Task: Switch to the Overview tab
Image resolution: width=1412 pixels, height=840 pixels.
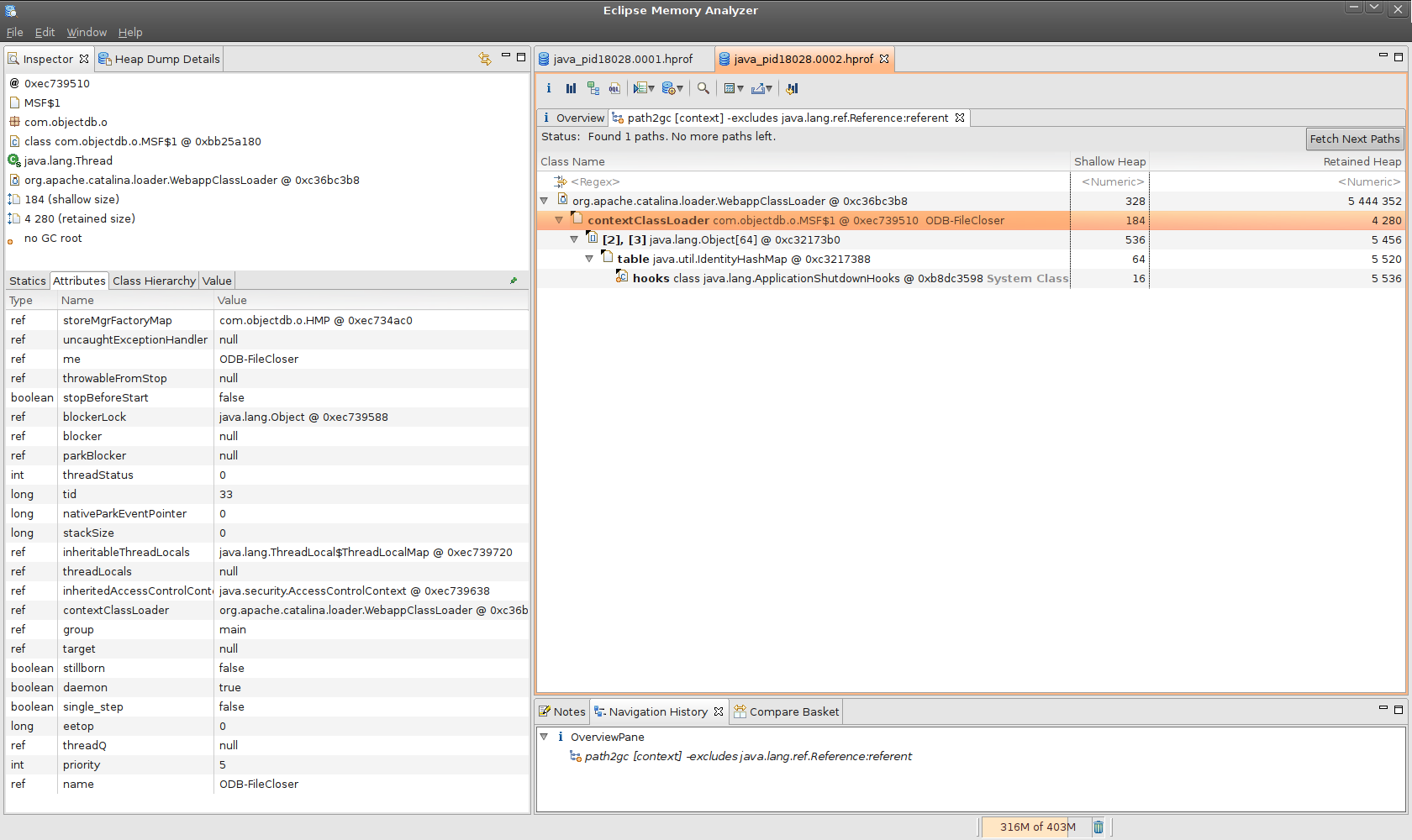Action: pos(574,118)
